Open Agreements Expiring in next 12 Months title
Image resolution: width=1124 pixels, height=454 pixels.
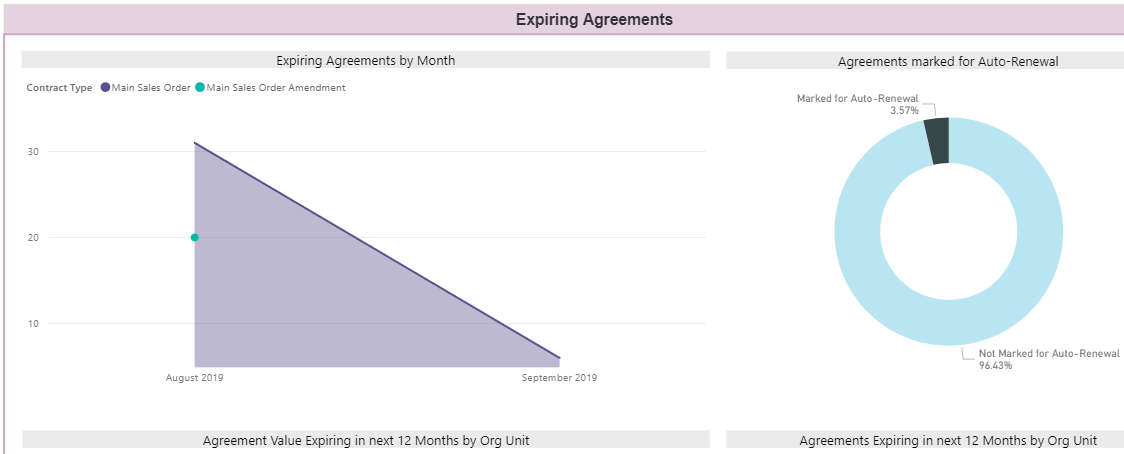(948, 440)
